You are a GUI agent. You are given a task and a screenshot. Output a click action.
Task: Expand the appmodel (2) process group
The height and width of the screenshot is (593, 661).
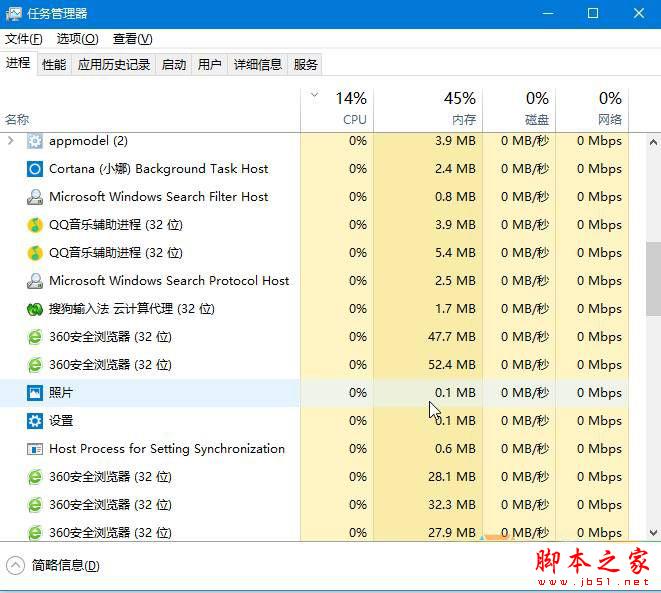click(11, 140)
